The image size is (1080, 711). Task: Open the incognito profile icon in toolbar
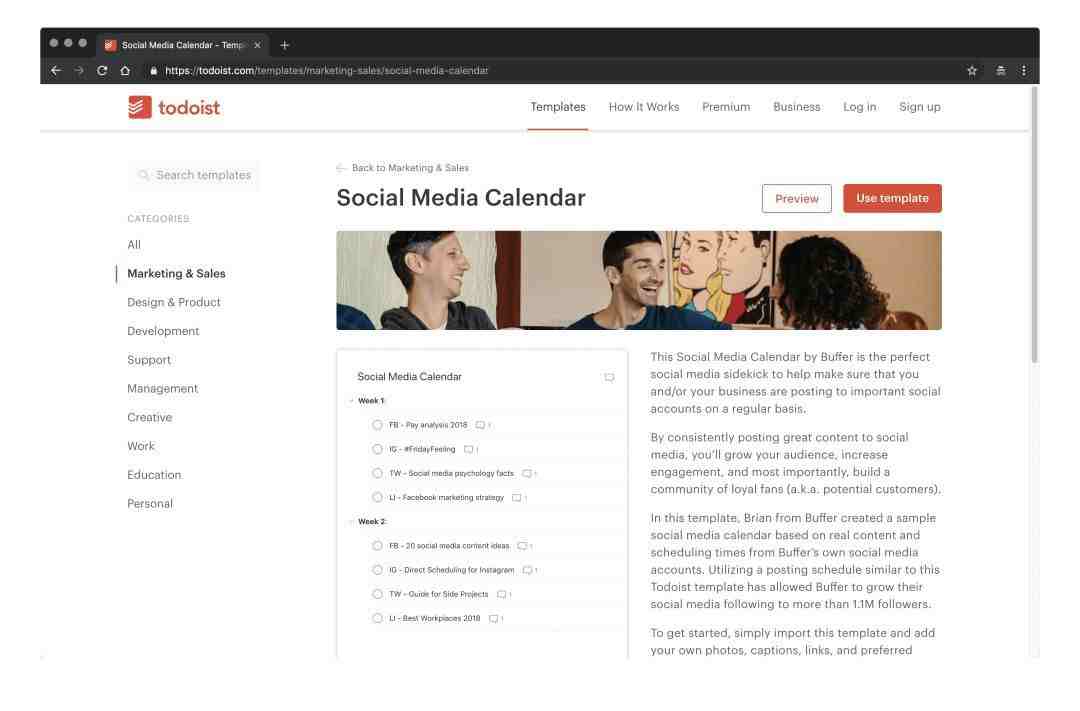[1001, 70]
